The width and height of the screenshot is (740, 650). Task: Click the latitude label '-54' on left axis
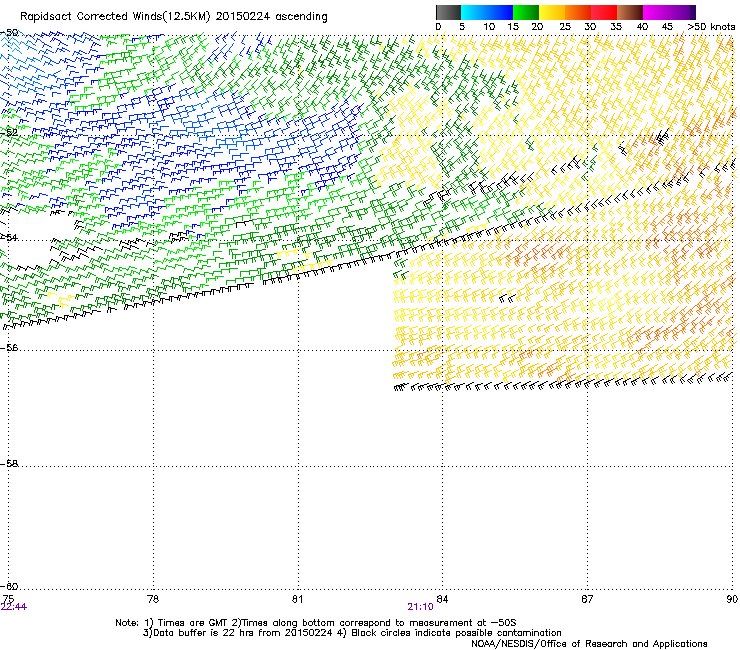[x=9, y=237]
